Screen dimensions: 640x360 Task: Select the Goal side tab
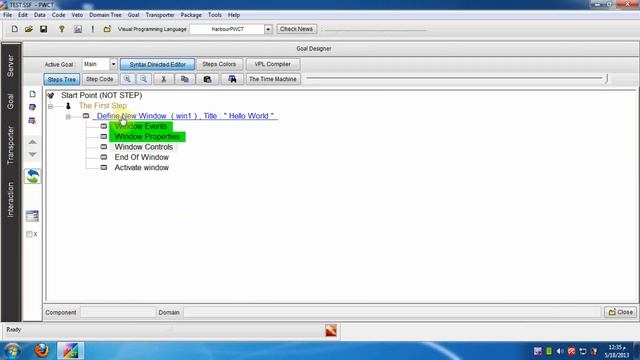[x=11, y=101]
